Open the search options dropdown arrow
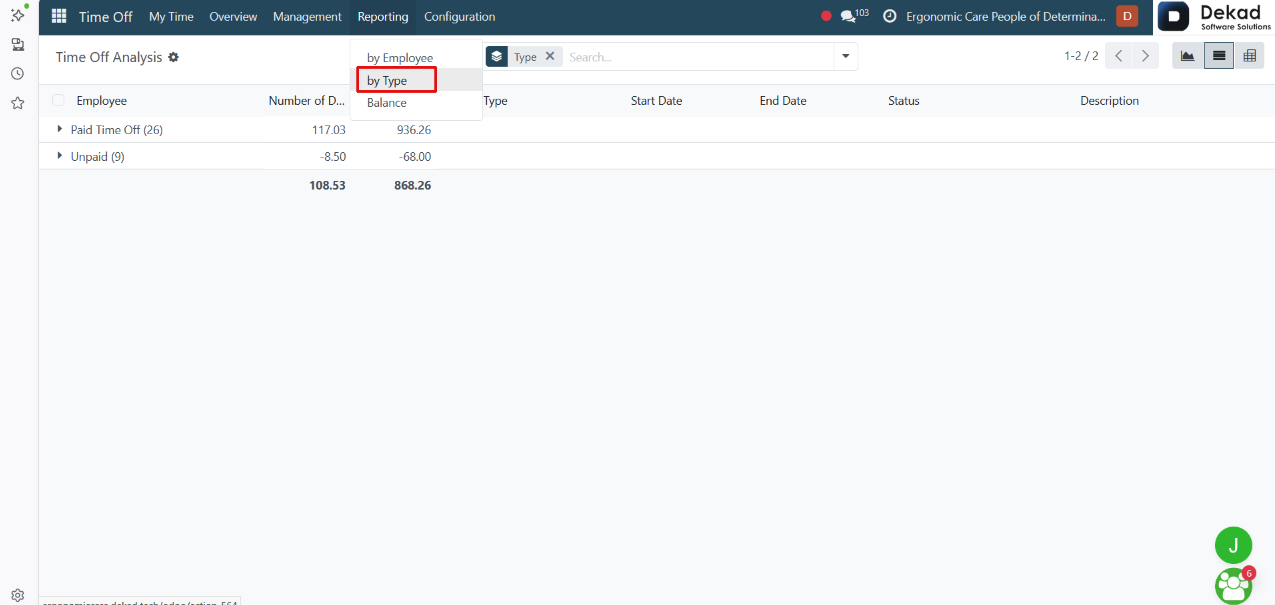Image resolution: width=1275 pixels, height=605 pixels. click(846, 57)
